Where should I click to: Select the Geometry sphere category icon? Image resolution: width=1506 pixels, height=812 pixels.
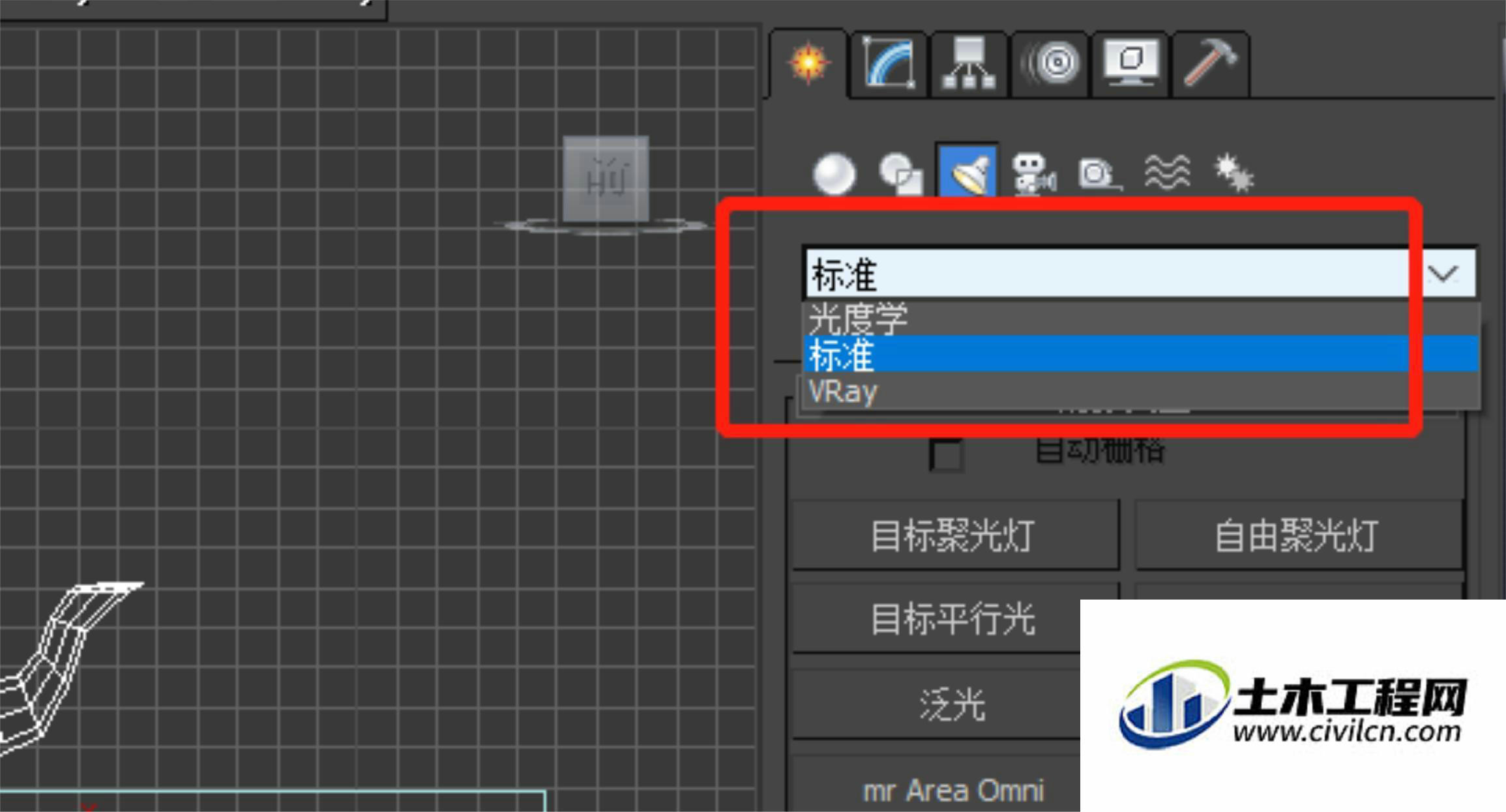click(834, 173)
